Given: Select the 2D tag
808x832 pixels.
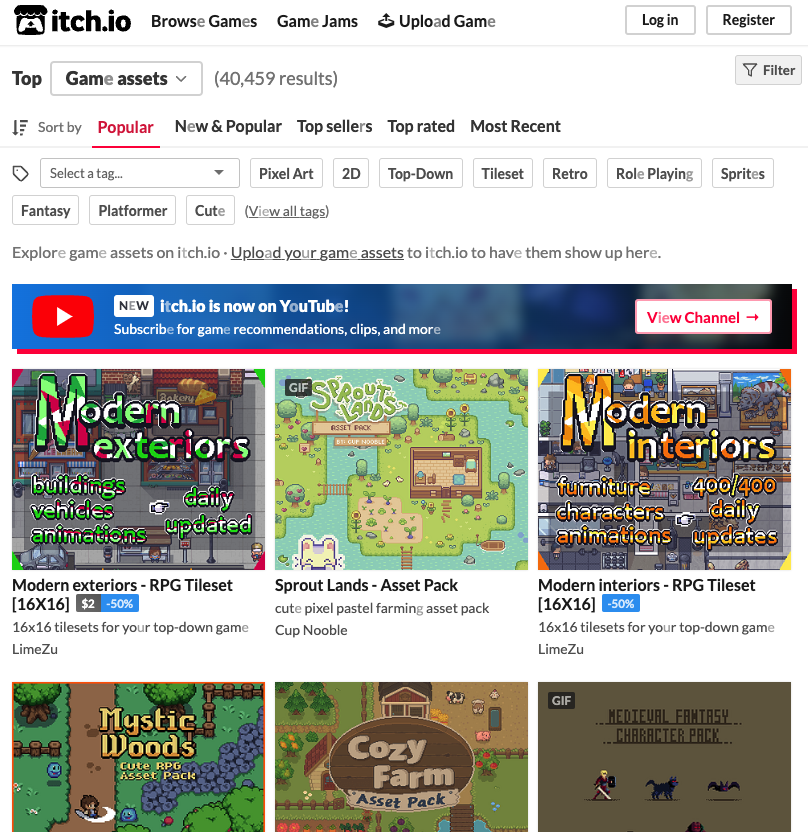Looking at the screenshot, I should [351, 174].
